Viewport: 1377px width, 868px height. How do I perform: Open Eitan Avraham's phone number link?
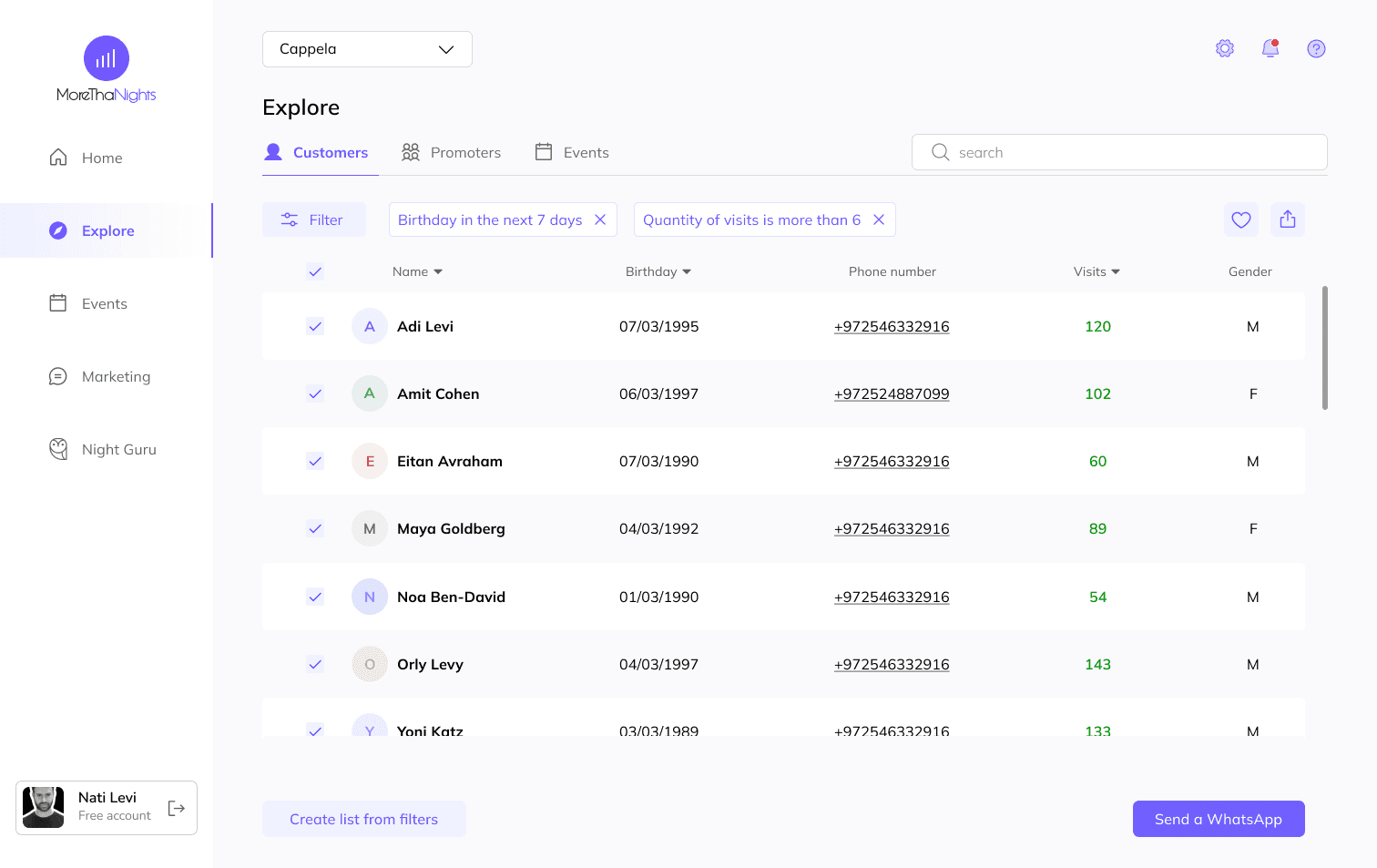(892, 461)
